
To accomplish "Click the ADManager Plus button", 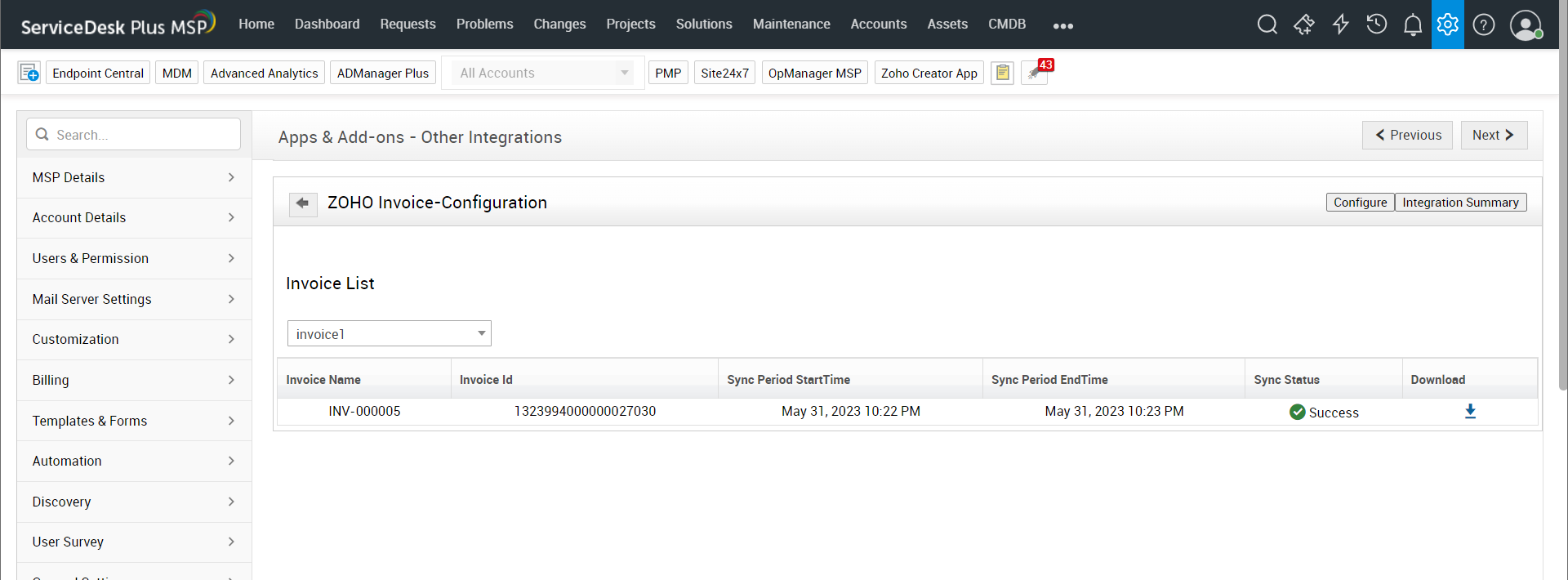I will (383, 73).
